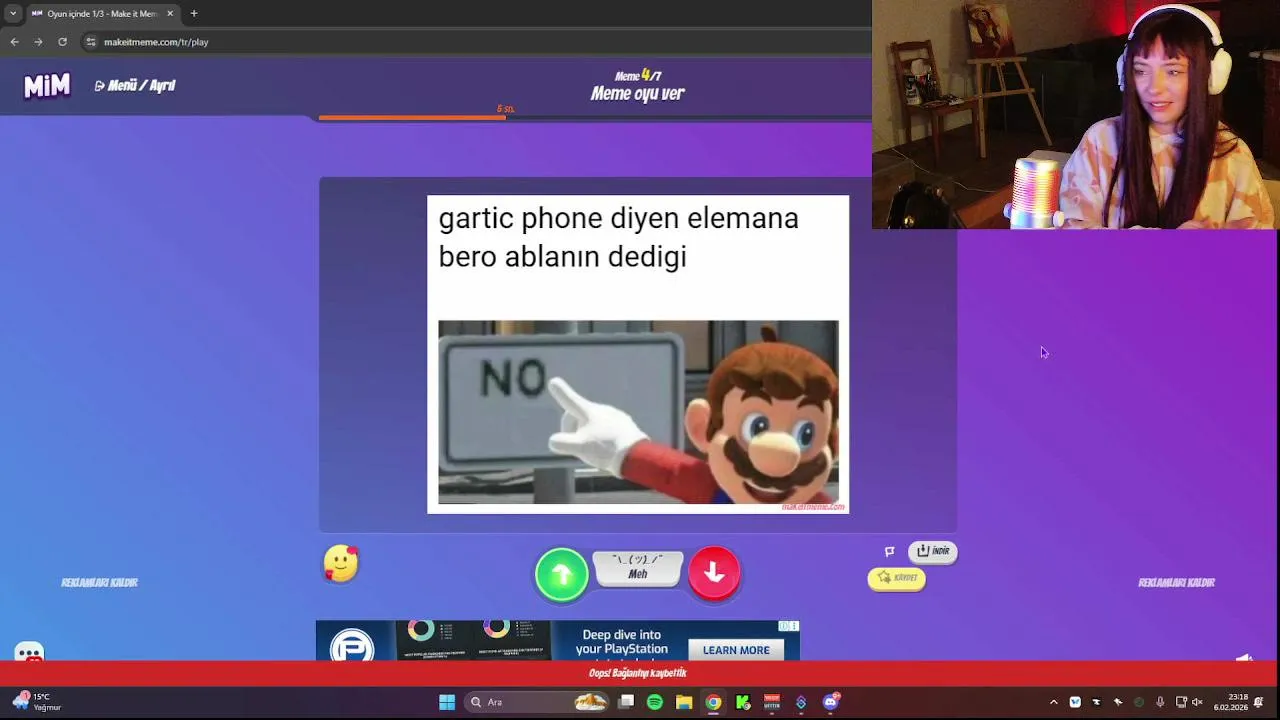Switch to Chrome in taskbar

pyautogui.click(x=713, y=702)
